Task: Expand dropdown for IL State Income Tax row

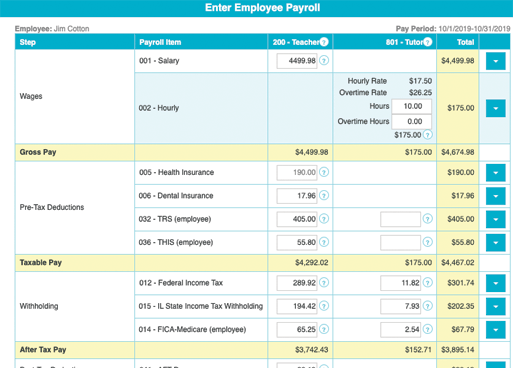Action: coord(496,306)
